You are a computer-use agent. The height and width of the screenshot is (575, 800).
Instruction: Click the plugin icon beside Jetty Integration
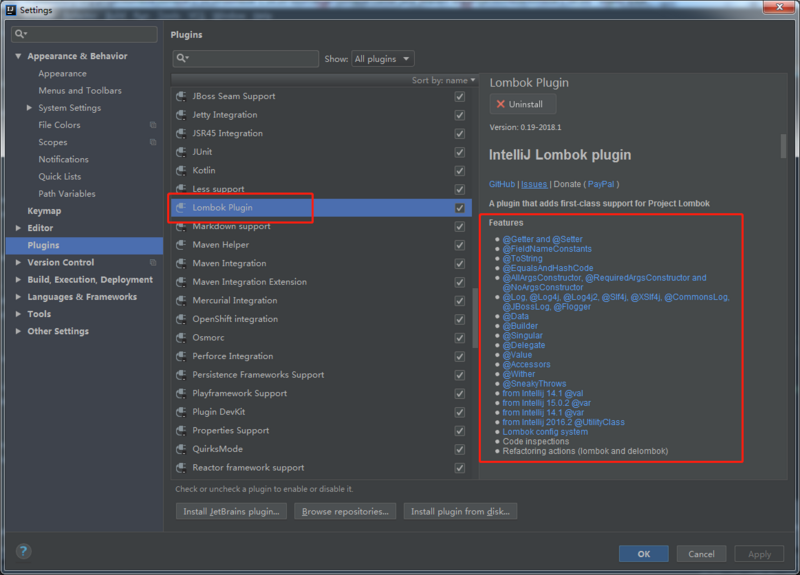pos(181,115)
